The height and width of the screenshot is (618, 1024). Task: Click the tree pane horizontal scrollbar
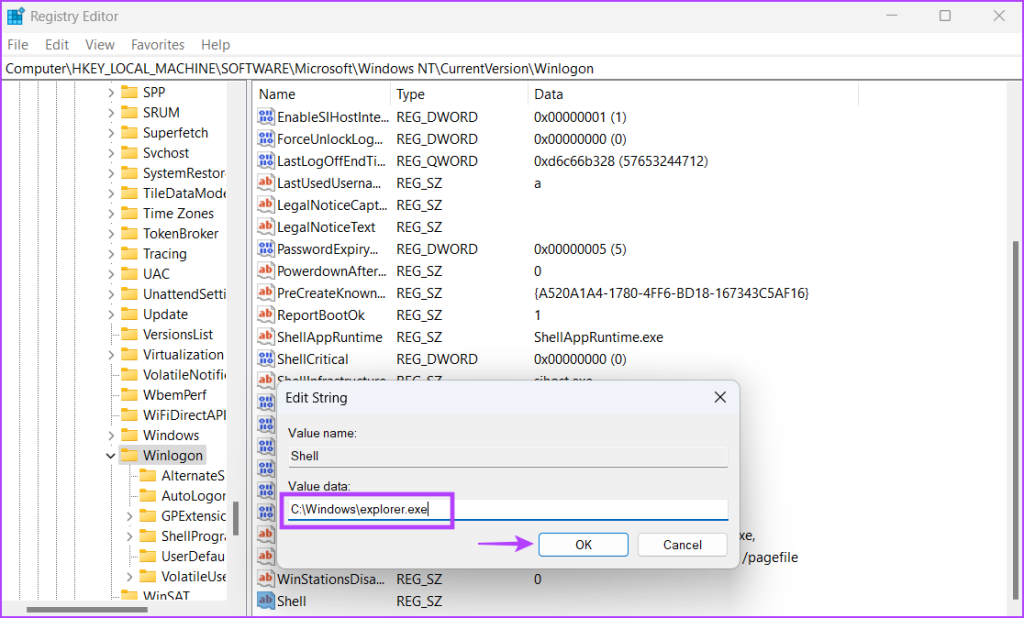[86, 610]
